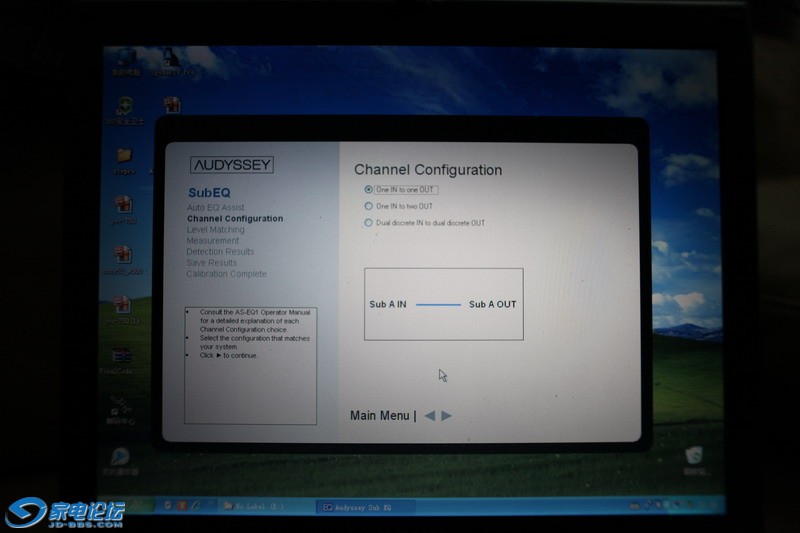Open the green shield security desktop icon
The width and height of the screenshot is (800, 533).
124,111
